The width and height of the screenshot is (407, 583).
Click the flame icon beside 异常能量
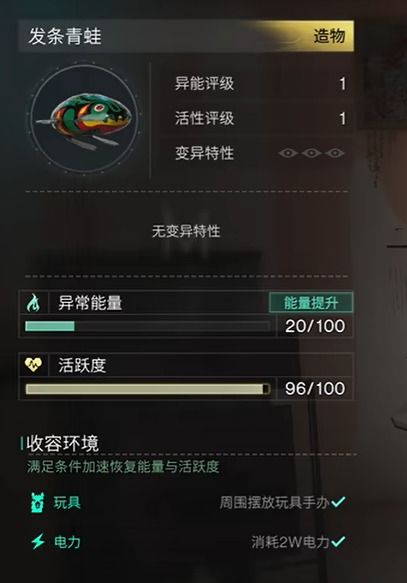click(x=33, y=303)
